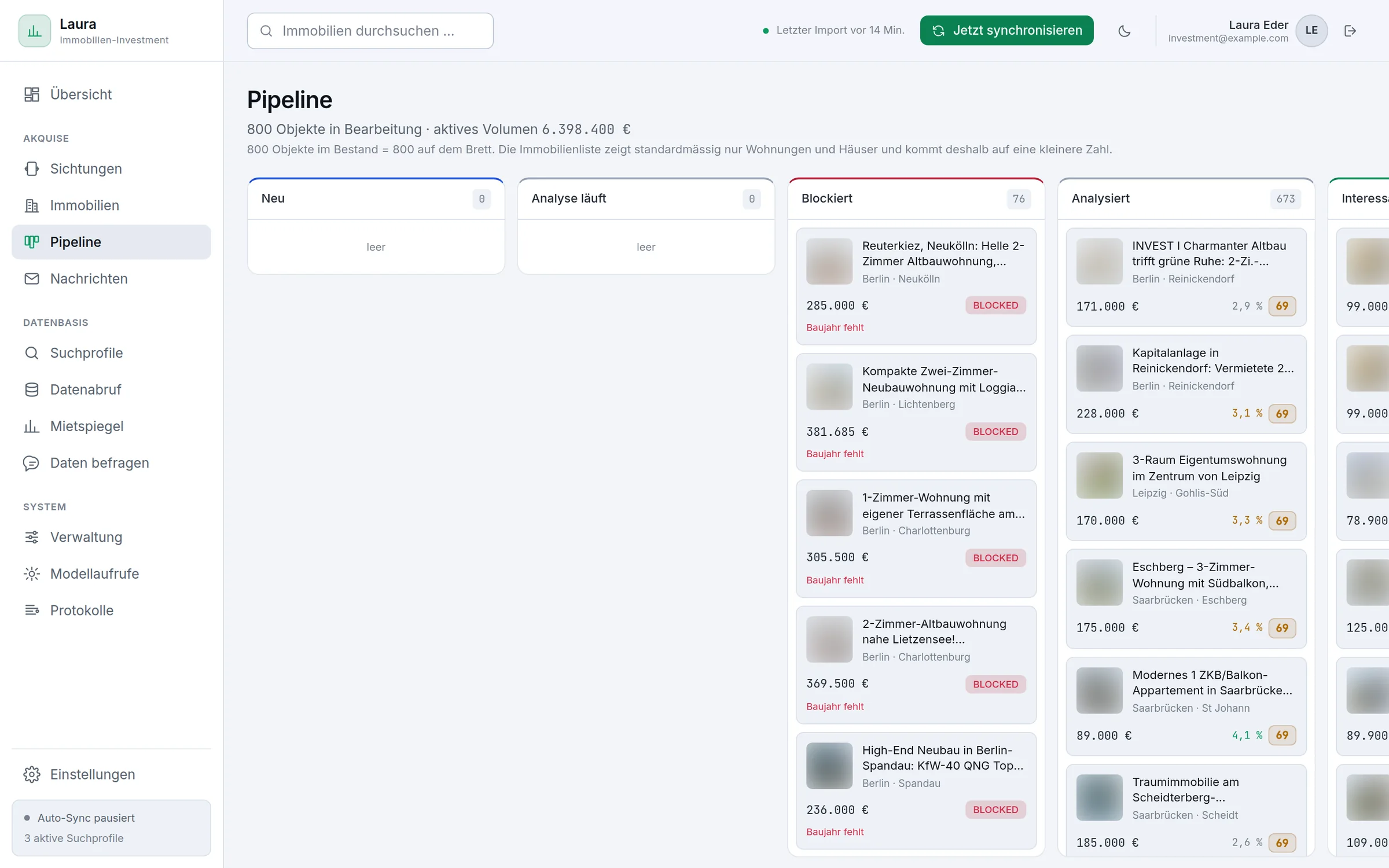Open the Datenabruf database icon
1389x868 pixels.
[x=32, y=389]
